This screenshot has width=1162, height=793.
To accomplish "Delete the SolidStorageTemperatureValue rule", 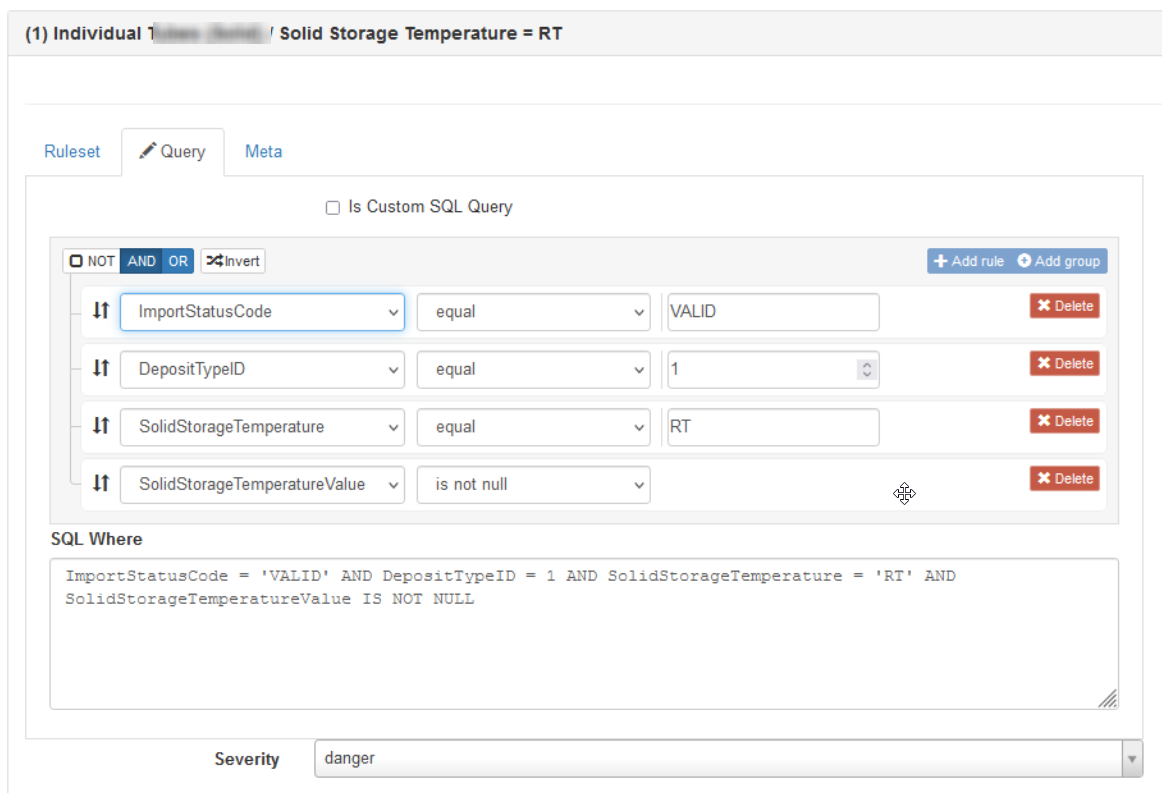I will (1064, 479).
